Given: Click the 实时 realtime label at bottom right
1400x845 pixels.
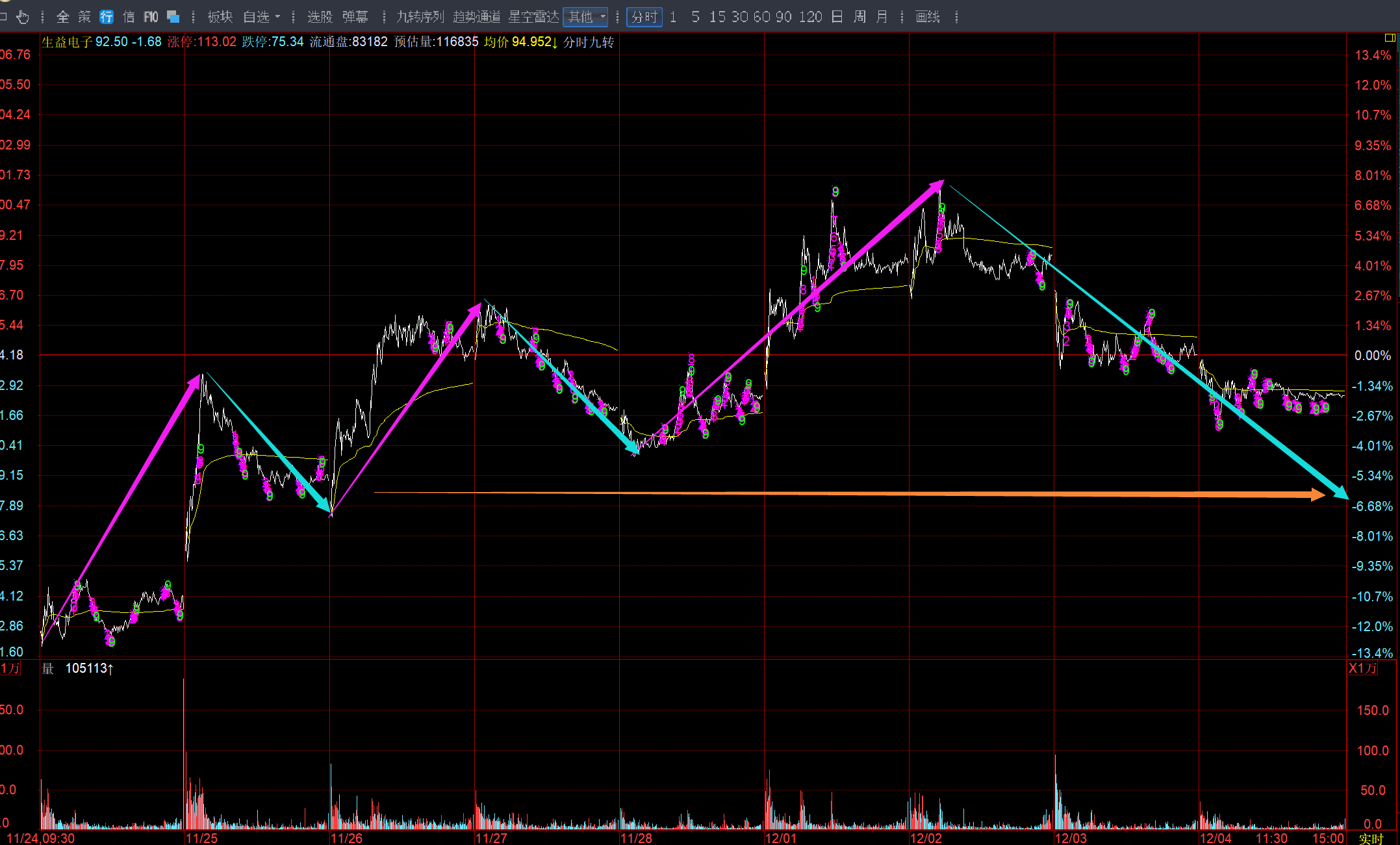Looking at the screenshot, I should click(x=1370, y=838).
